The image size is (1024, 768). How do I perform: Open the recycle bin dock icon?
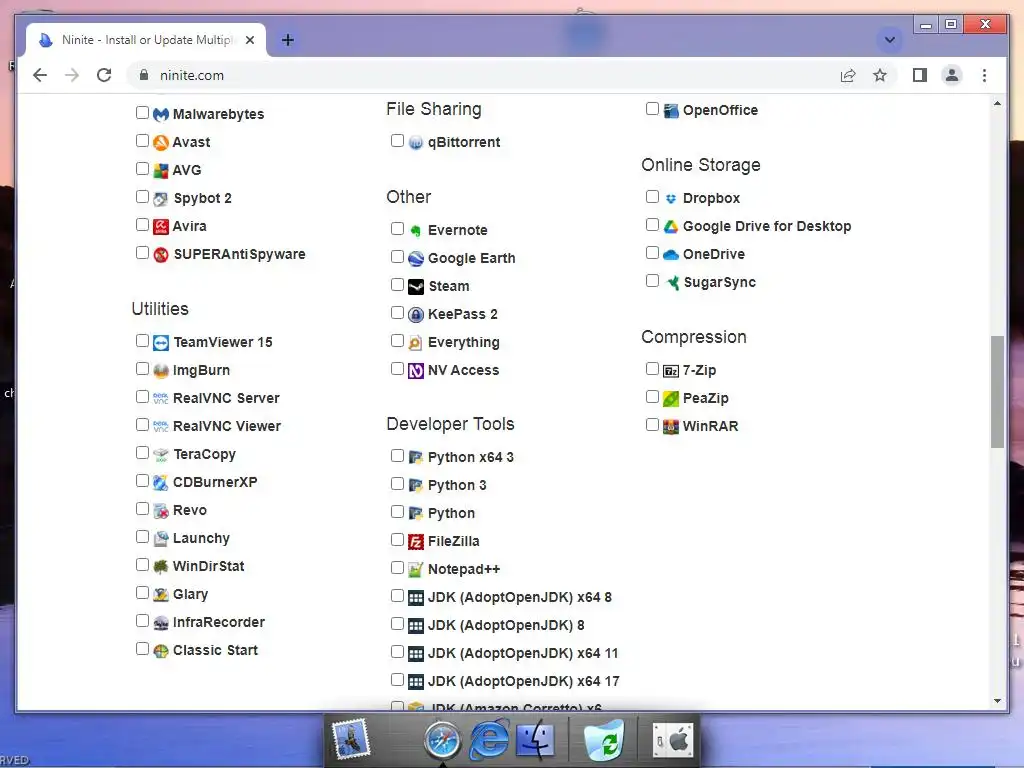point(604,739)
